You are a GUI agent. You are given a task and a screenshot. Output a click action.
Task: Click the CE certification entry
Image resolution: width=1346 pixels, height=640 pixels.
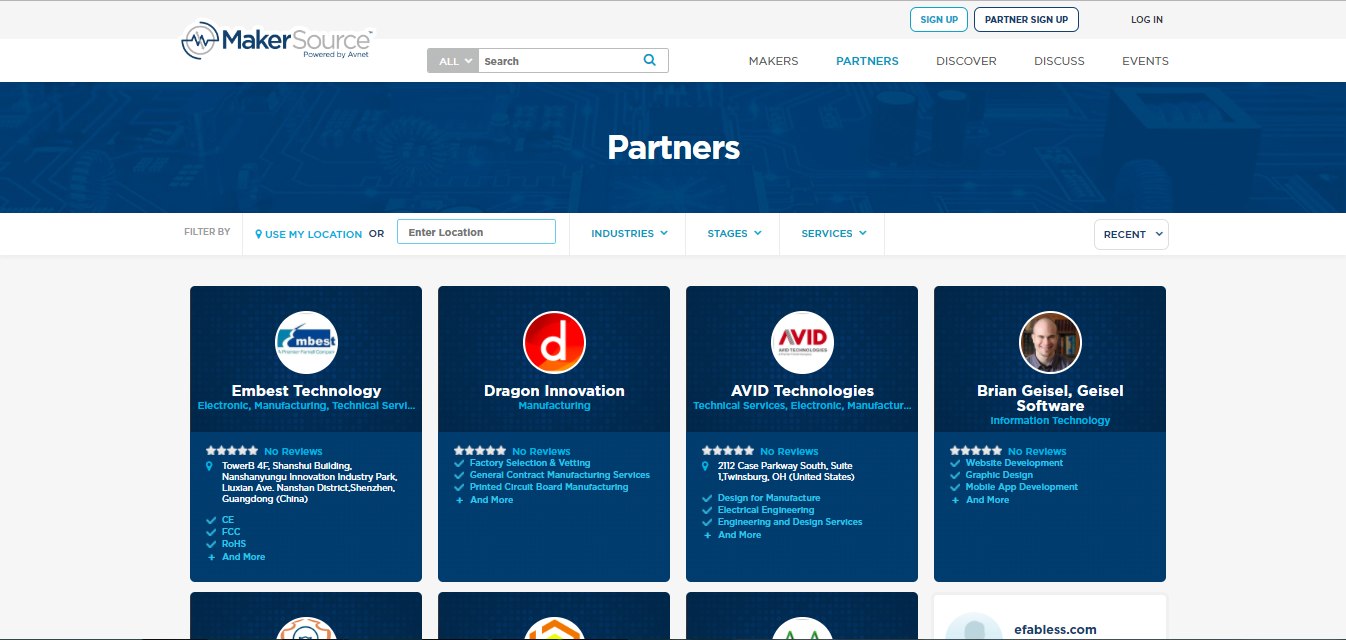[228, 520]
